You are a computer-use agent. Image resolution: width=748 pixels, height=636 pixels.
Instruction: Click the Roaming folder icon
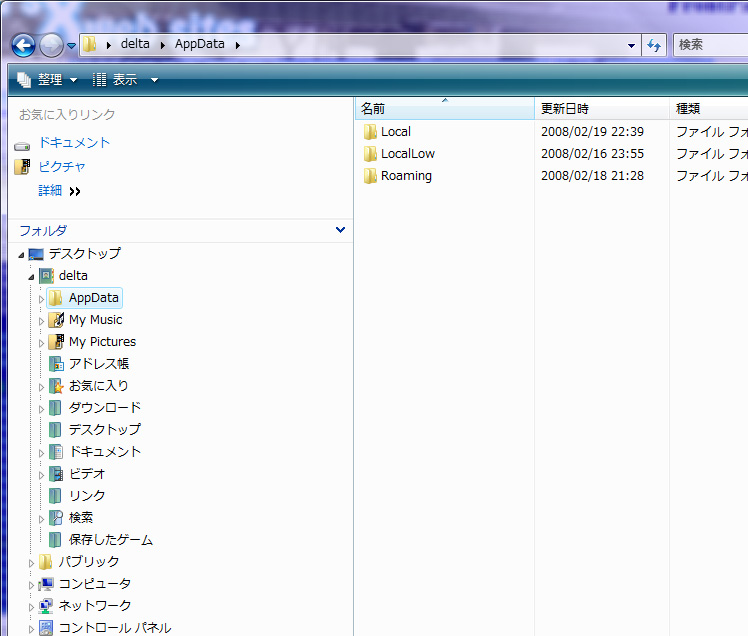(370, 176)
